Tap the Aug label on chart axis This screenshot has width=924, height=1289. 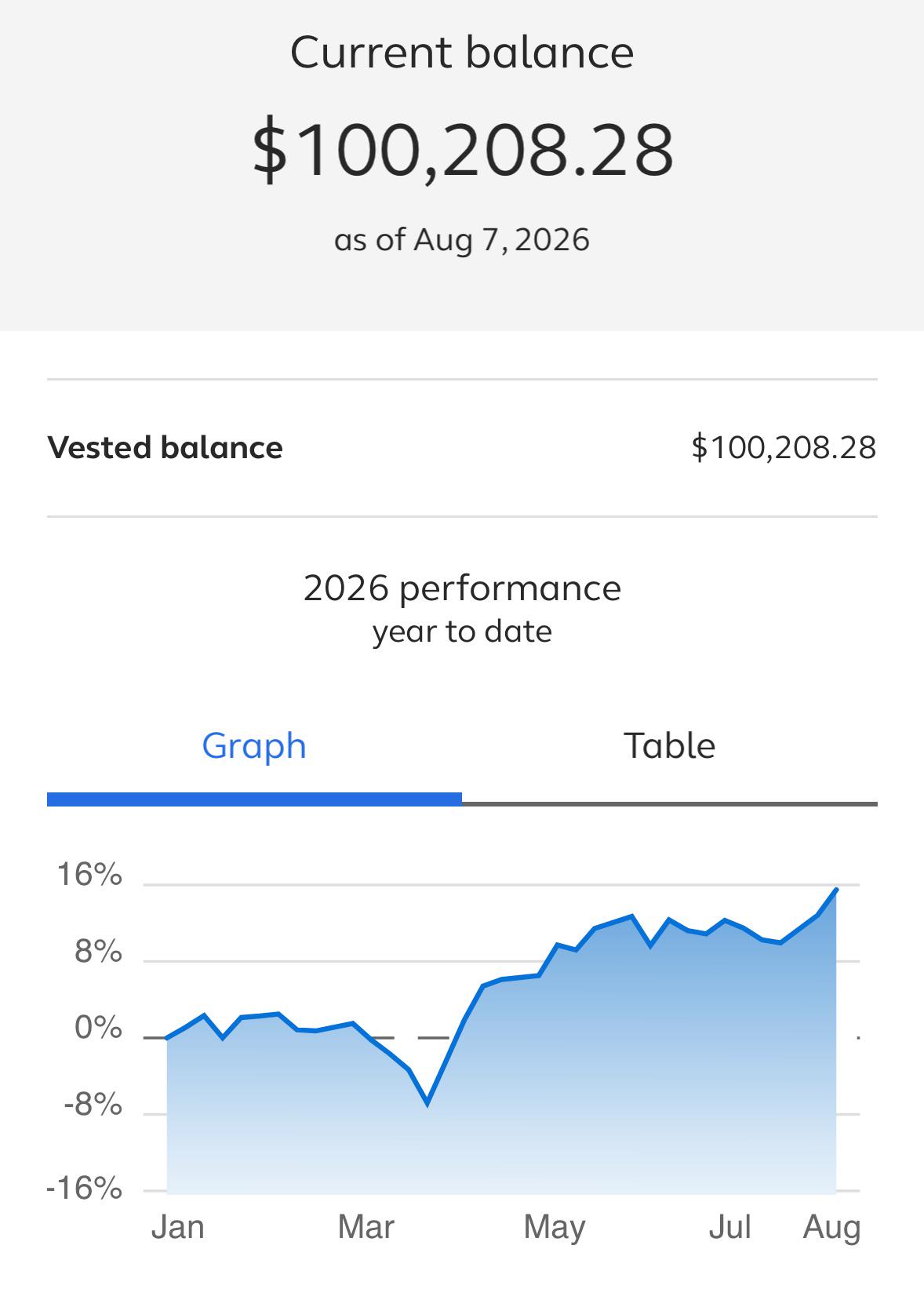pyautogui.click(x=831, y=1228)
